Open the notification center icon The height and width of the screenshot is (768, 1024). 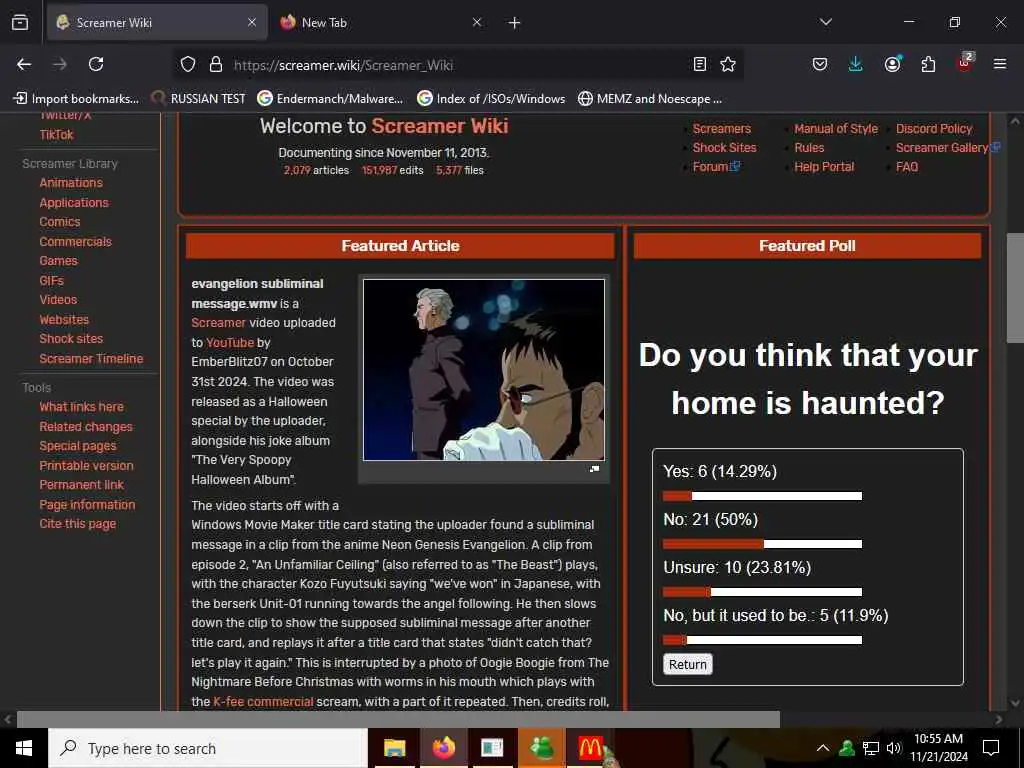991,748
